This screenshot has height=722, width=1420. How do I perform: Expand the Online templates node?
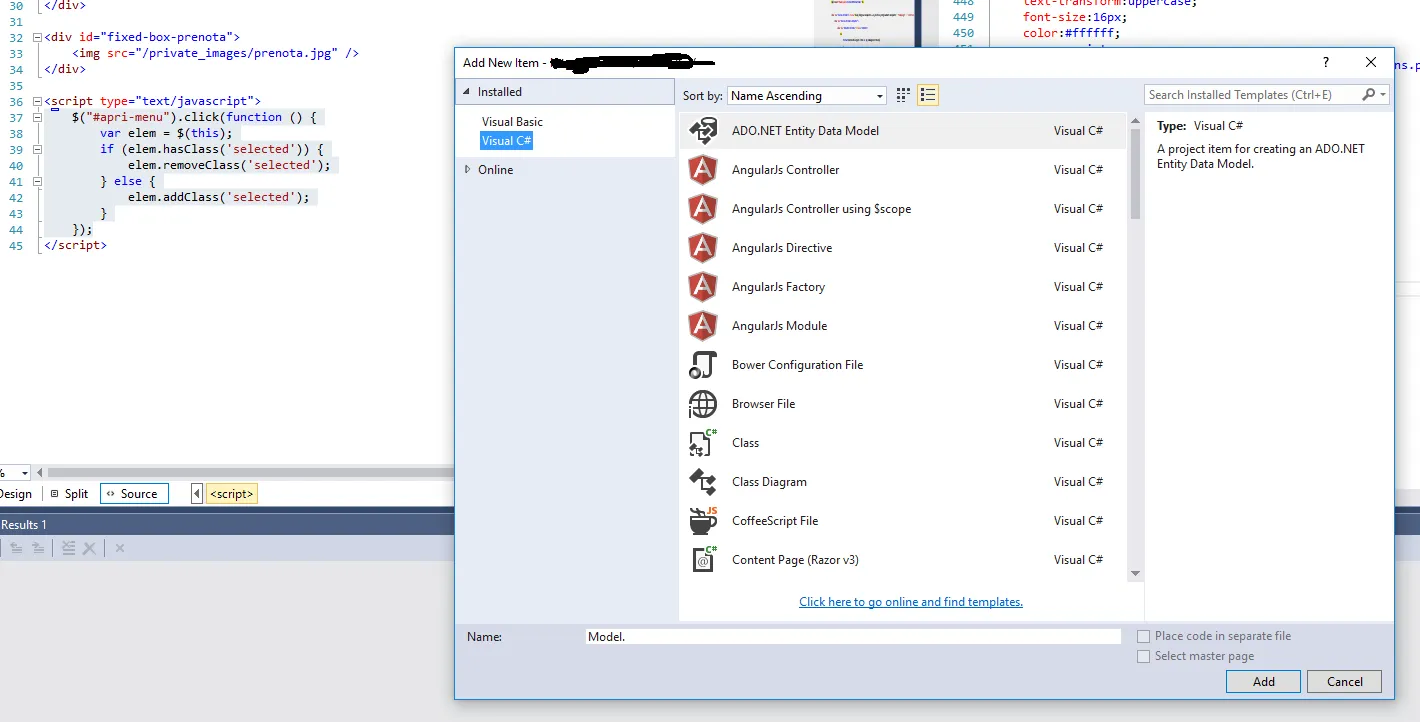click(467, 170)
